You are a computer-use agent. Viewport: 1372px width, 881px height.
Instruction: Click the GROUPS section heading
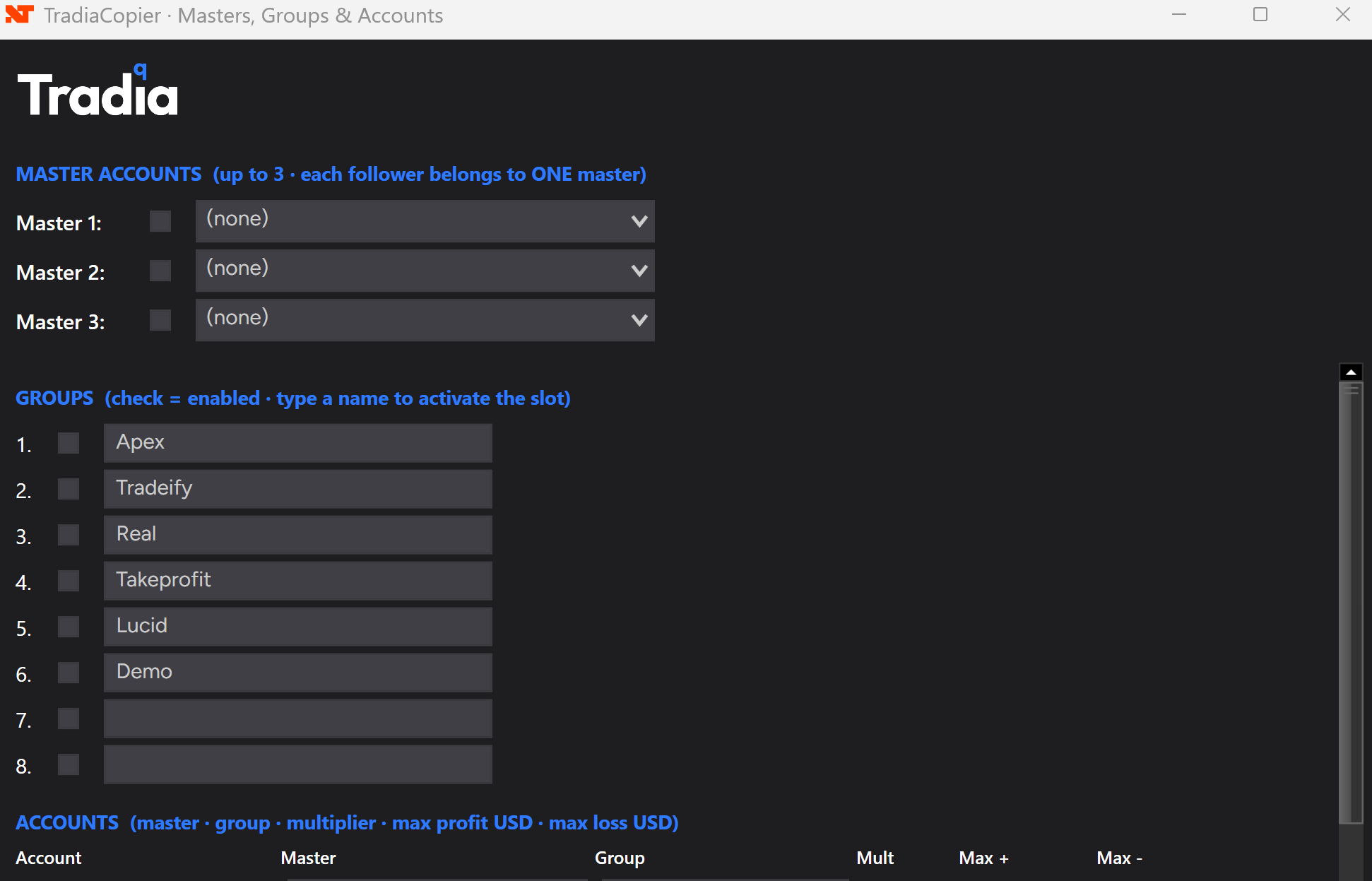point(293,398)
